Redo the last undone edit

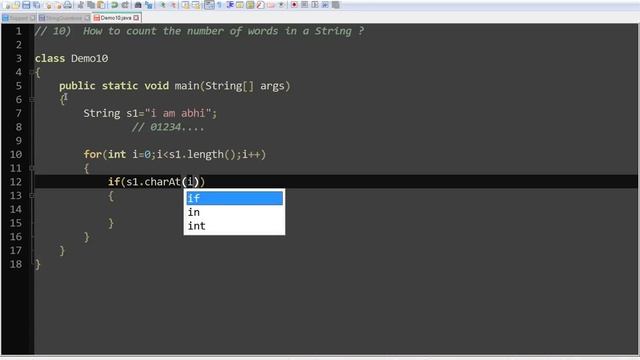124,5
